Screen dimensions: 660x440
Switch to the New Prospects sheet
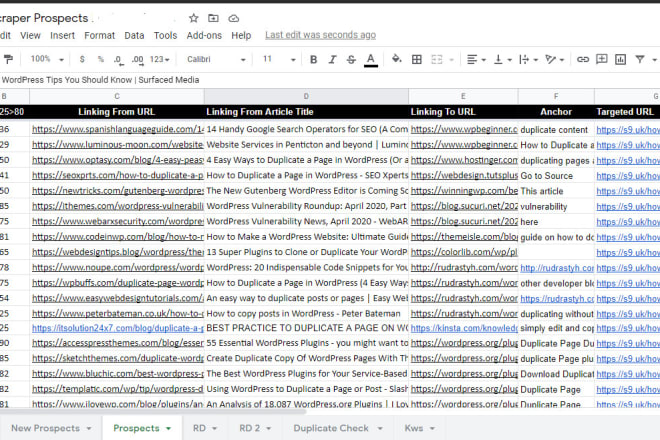pyautogui.click(x=45, y=428)
